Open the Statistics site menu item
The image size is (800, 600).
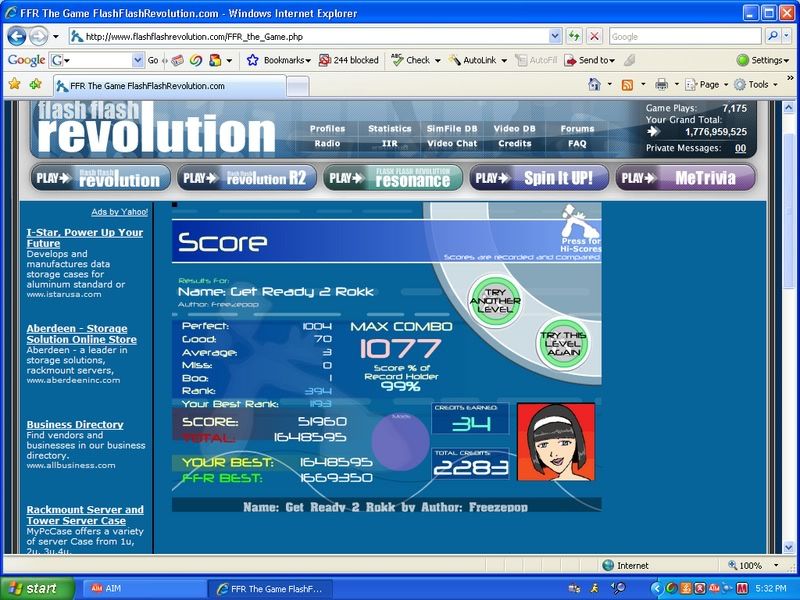tap(389, 129)
